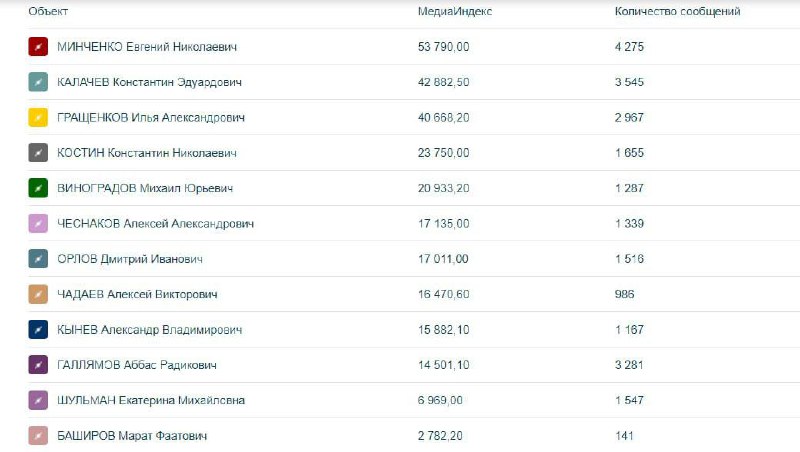The image size is (800, 452).
Task: Click the slate-blue icon beside ОРЛОВ
Action: pyautogui.click(x=38, y=259)
